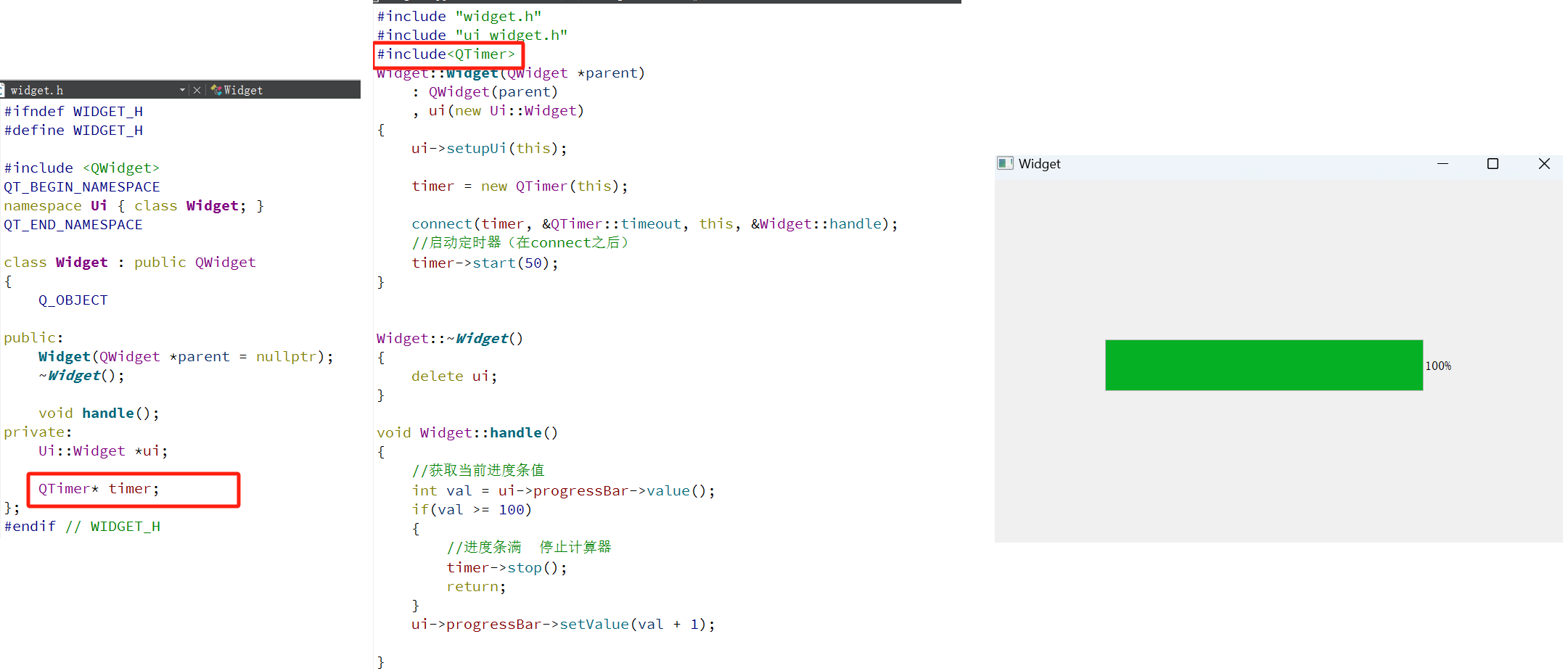1568x671 pixels.
Task: Click the 'connect(timer, &QTimer::timeout' line
Action: 654,223
